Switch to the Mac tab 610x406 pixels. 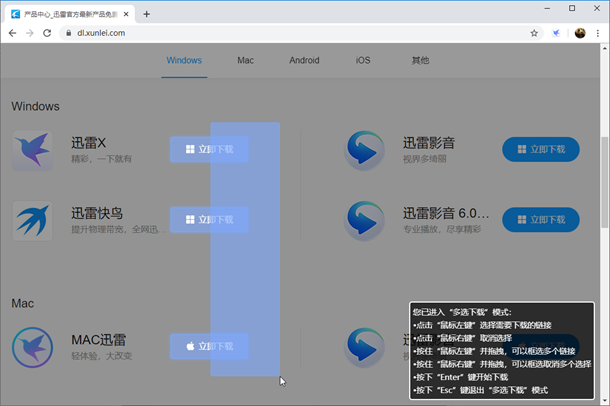(245, 60)
